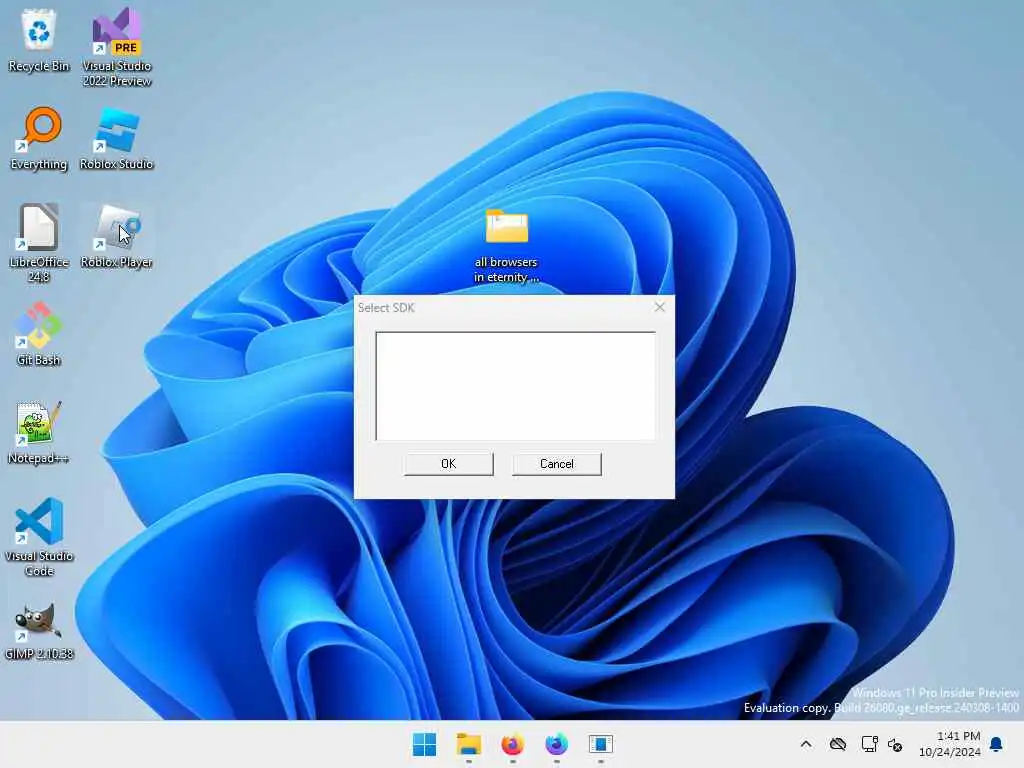The width and height of the screenshot is (1024, 768).
Task: Select the Git Bash shortcut
Action: (x=39, y=334)
